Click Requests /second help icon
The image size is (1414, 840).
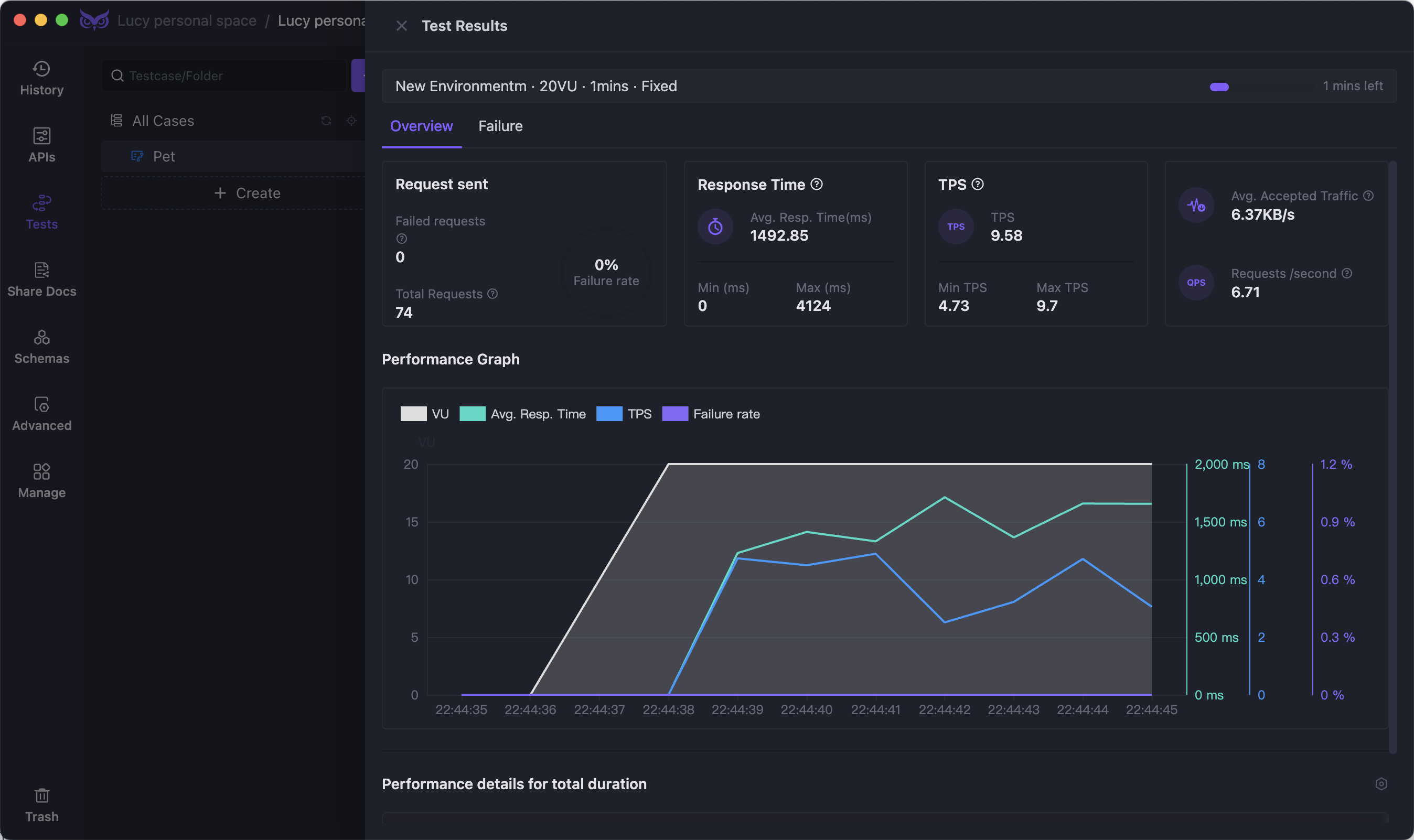pyautogui.click(x=1347, y=273)
